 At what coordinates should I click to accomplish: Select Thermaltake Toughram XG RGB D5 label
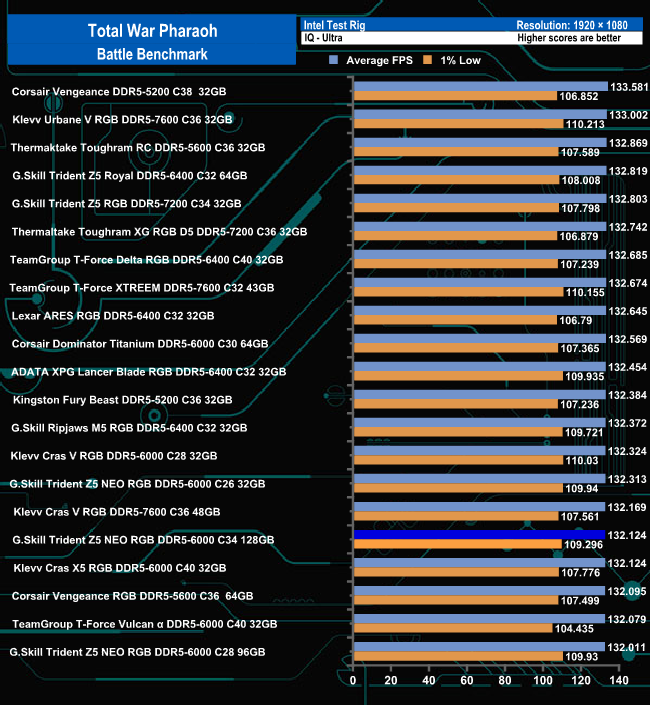[159, 232]
